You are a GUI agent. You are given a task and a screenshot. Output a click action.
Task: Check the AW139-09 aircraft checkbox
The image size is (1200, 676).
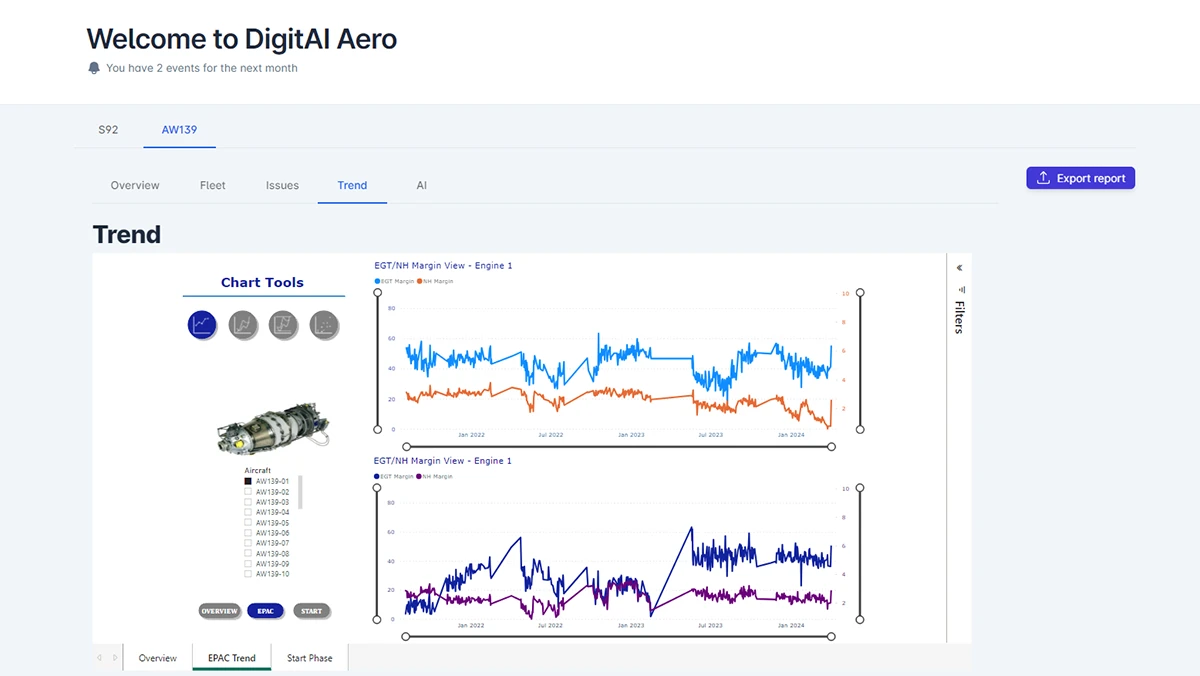[x=248, y=564]
